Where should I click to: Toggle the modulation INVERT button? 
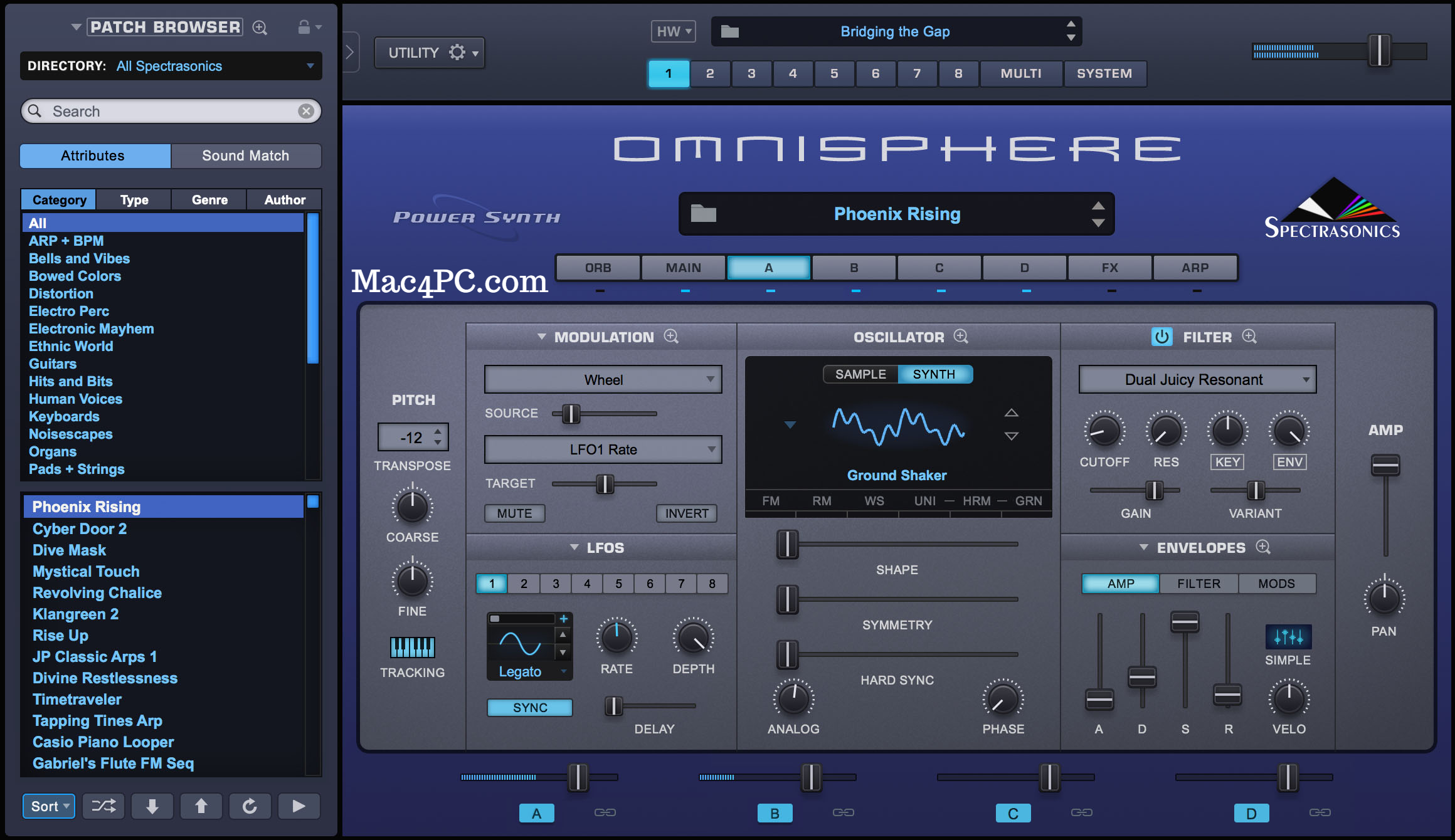pos(687,513)
